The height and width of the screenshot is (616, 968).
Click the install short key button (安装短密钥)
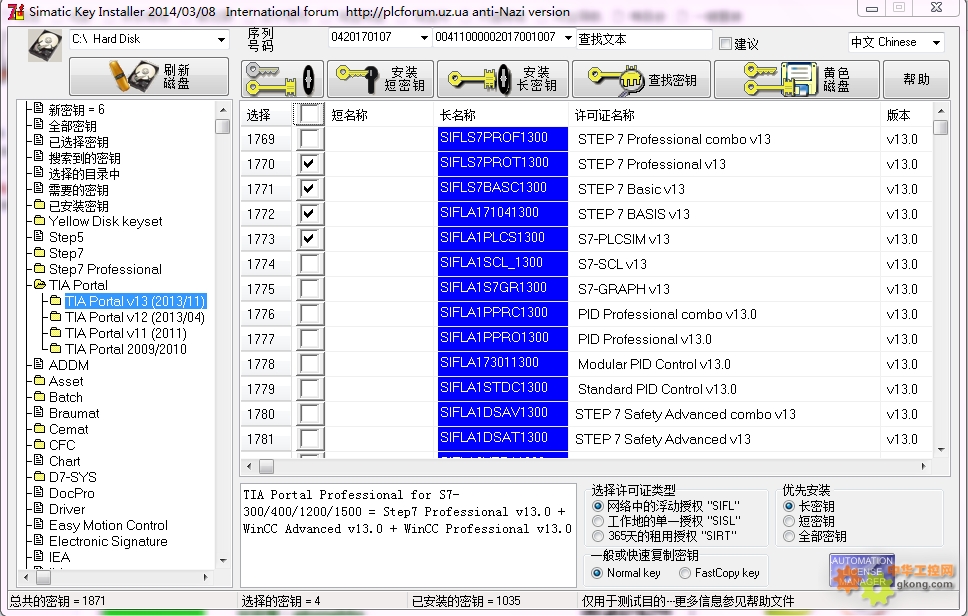(380, 79)
